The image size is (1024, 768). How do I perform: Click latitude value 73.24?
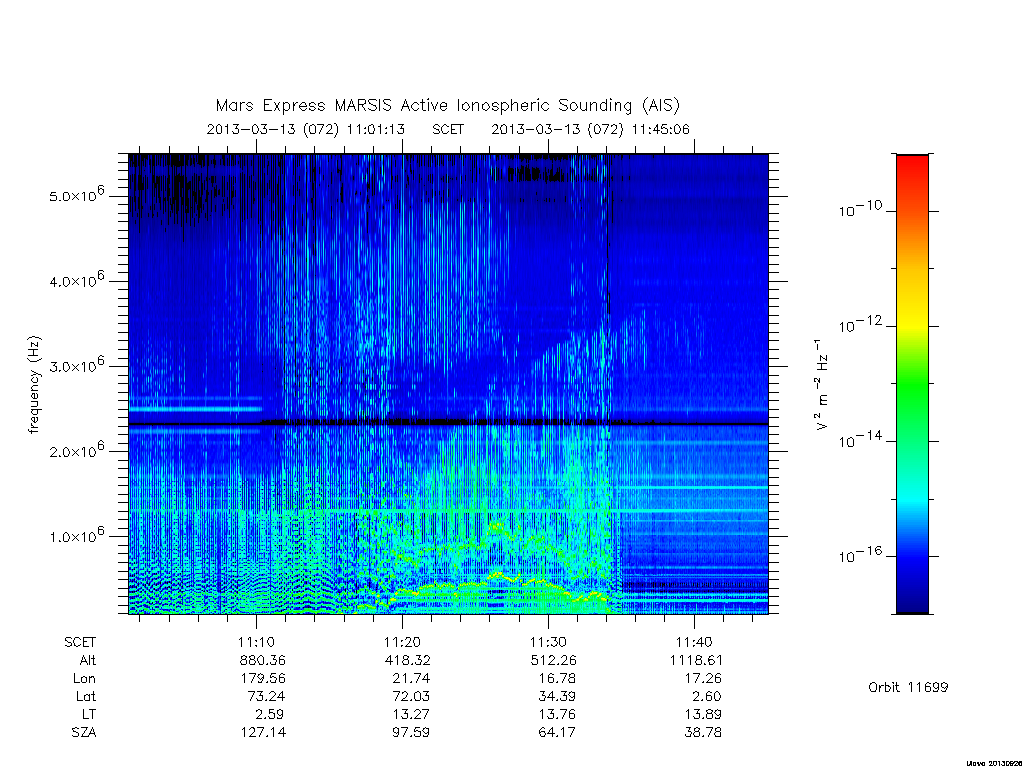[x=266, y=696]
